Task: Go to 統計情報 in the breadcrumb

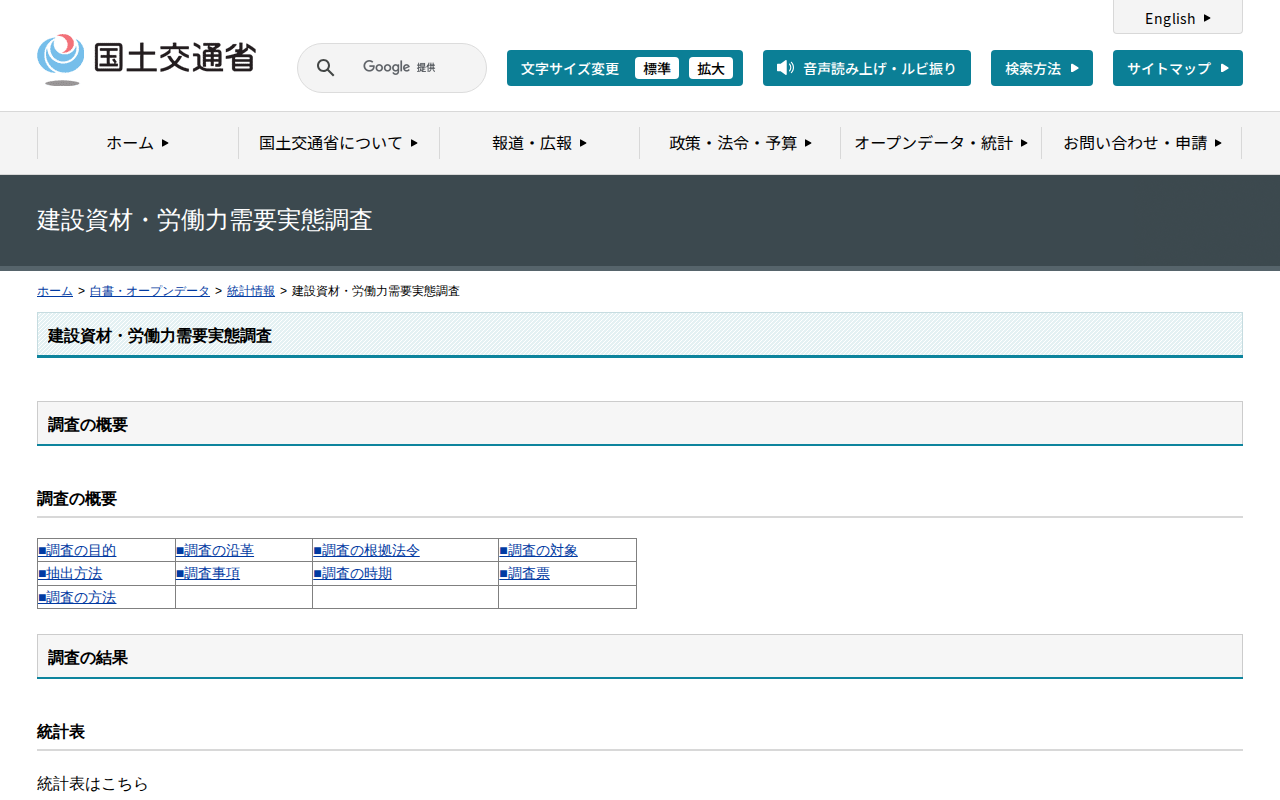Action: (251, 291)
